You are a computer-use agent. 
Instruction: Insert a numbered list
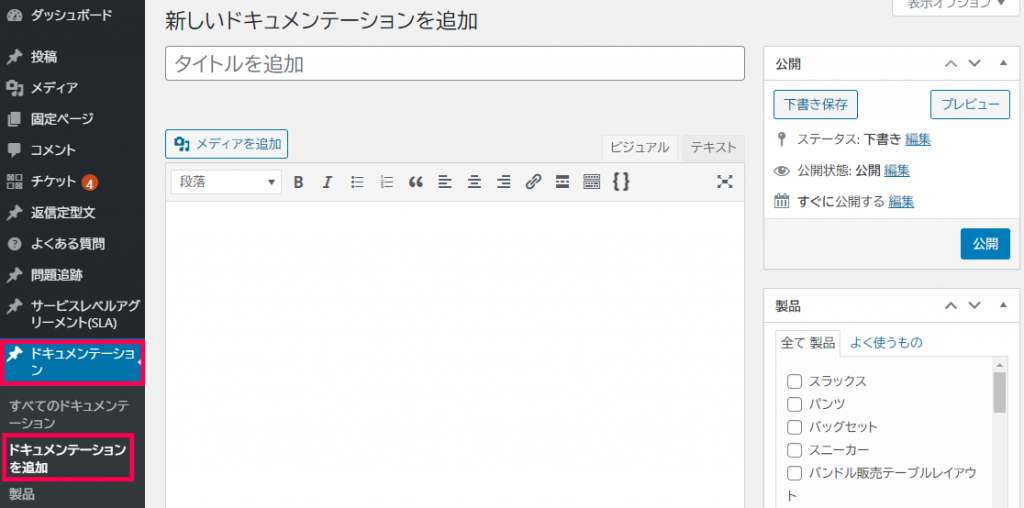pyautogui.click(x=387, y=182)
